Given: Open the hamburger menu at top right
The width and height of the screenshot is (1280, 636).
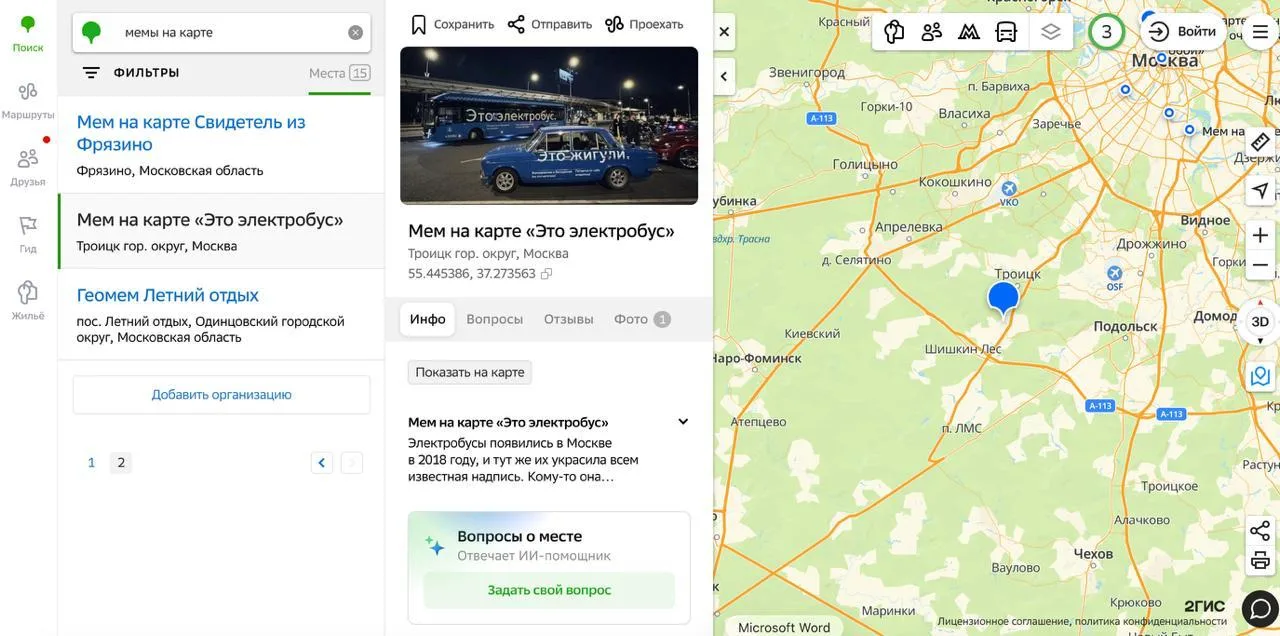Looking at the screenshot, I should click(1260, 32).
